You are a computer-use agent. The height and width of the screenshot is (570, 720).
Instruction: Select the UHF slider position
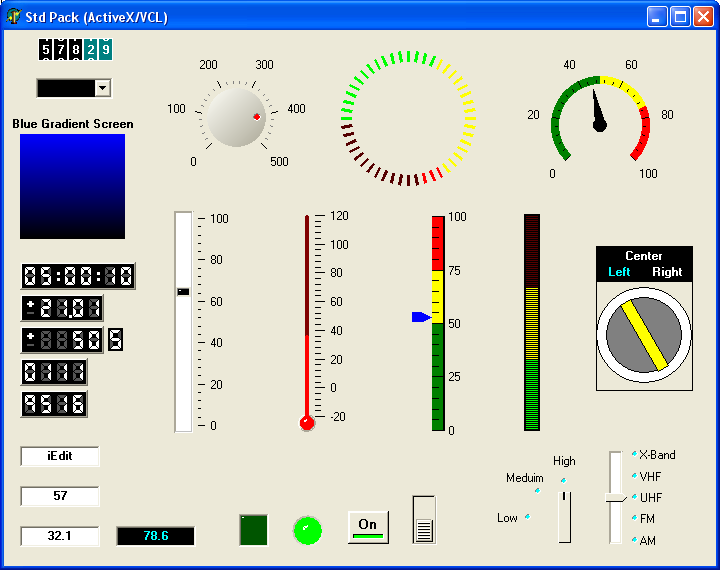tap(634, 497)
